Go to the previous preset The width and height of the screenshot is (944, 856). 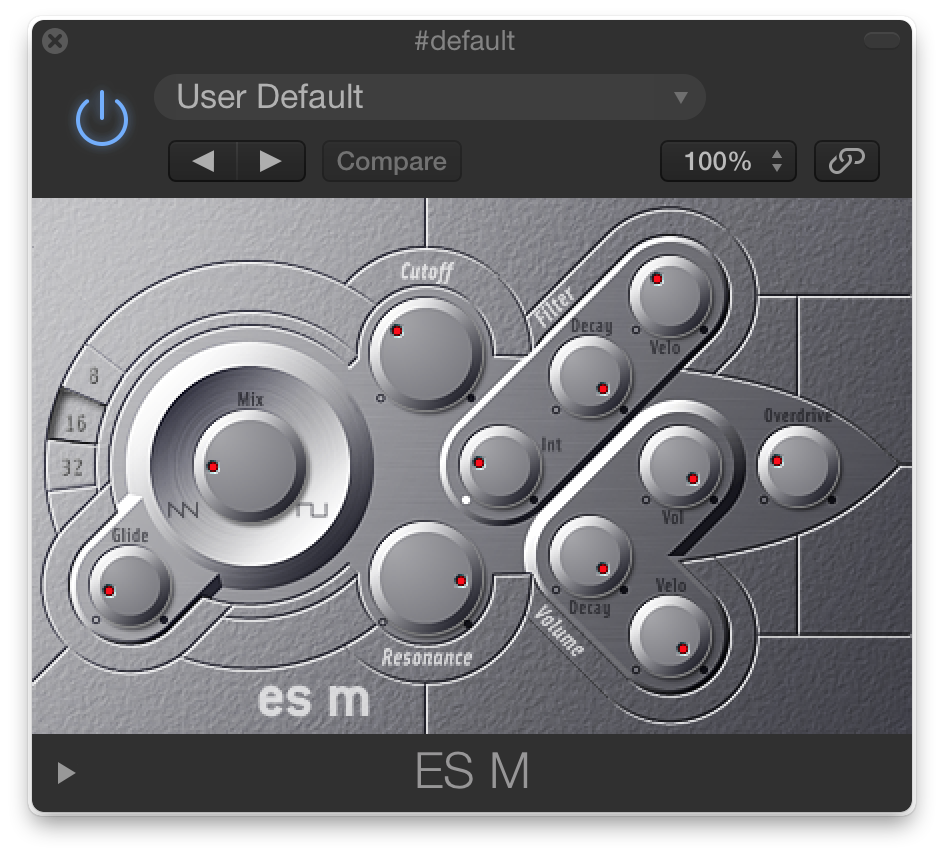203,161
